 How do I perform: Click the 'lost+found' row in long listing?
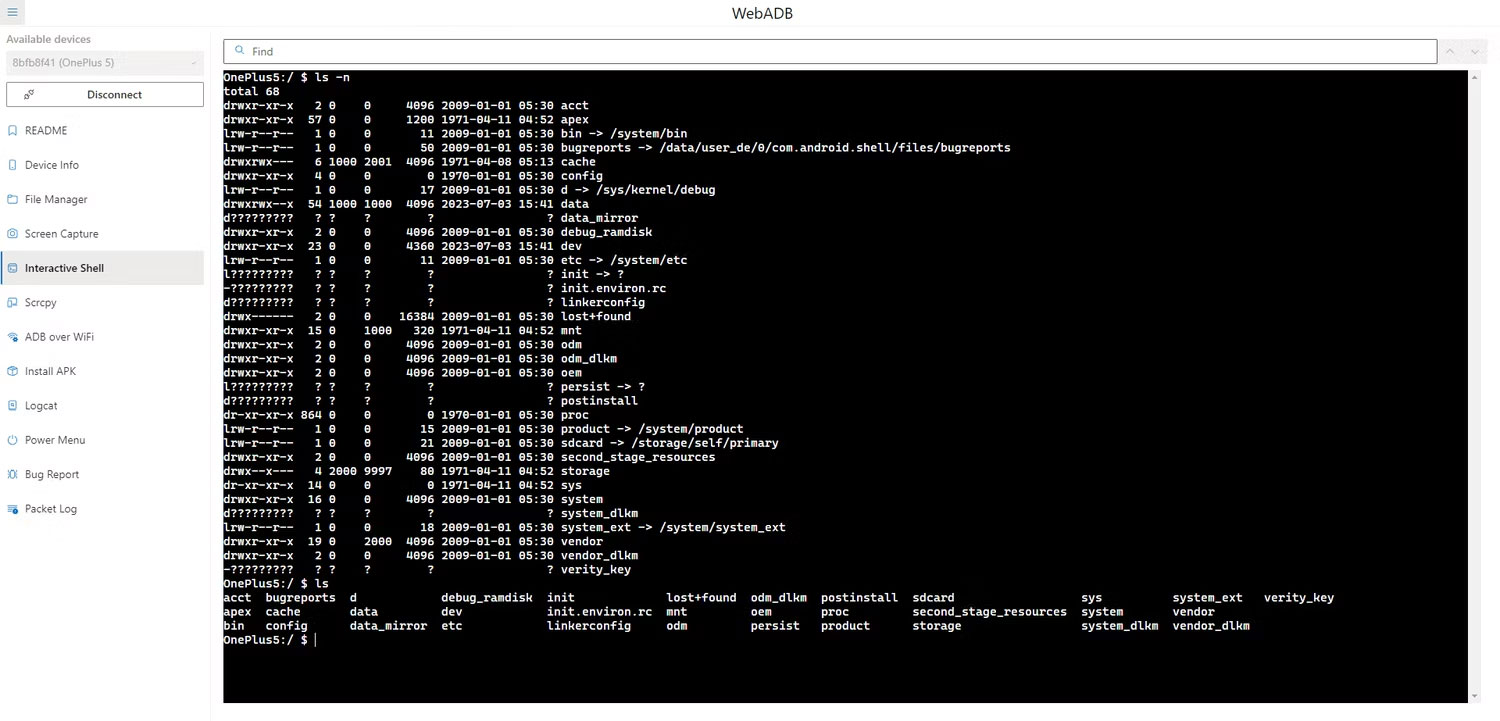click(427, 316)
